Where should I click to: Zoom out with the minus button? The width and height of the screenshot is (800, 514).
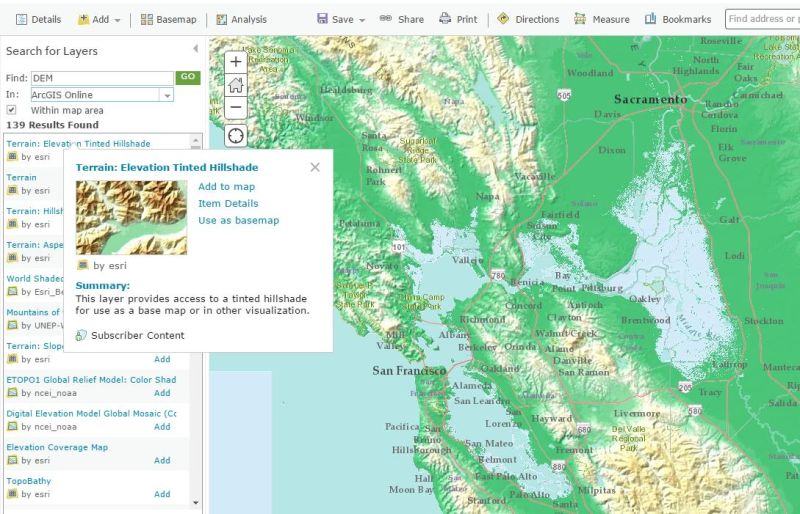236,107
